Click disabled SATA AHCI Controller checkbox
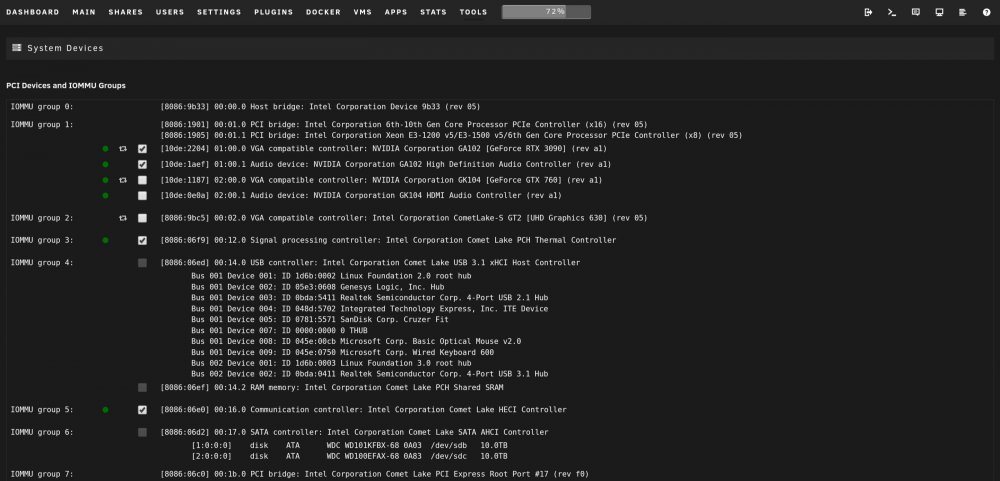The image size is (1000, 481). [142, 433]
